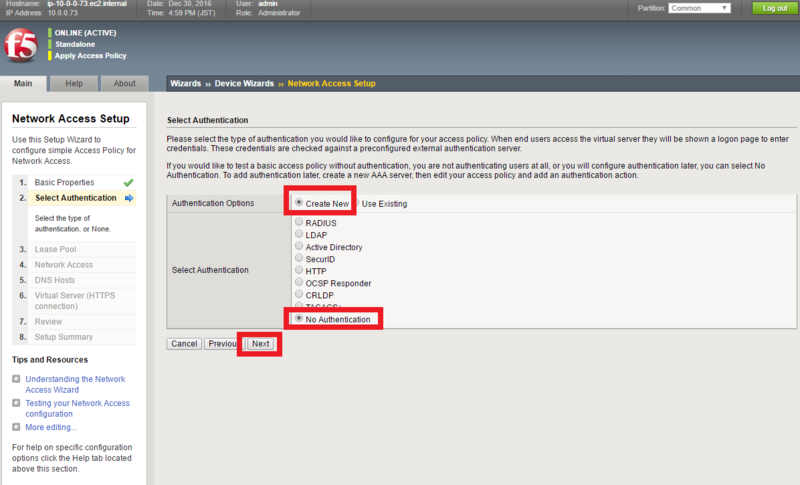The width and height of the screenshot is (800, 485).
Task: Click Authentication Options row label
Action: [213, 203]
